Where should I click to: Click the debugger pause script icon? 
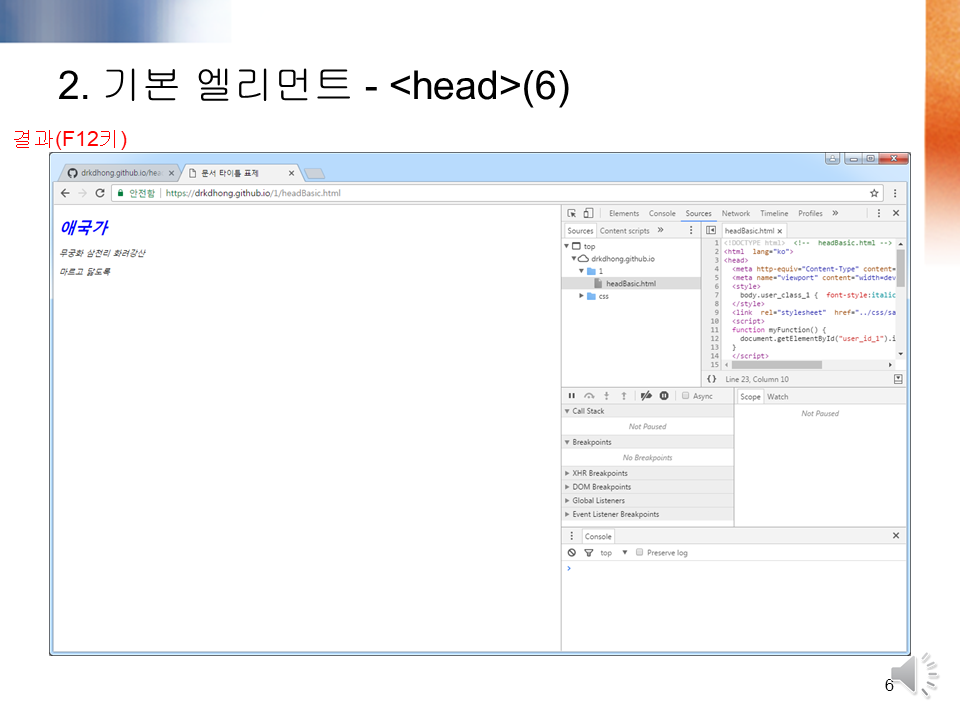tap(572, 396)
